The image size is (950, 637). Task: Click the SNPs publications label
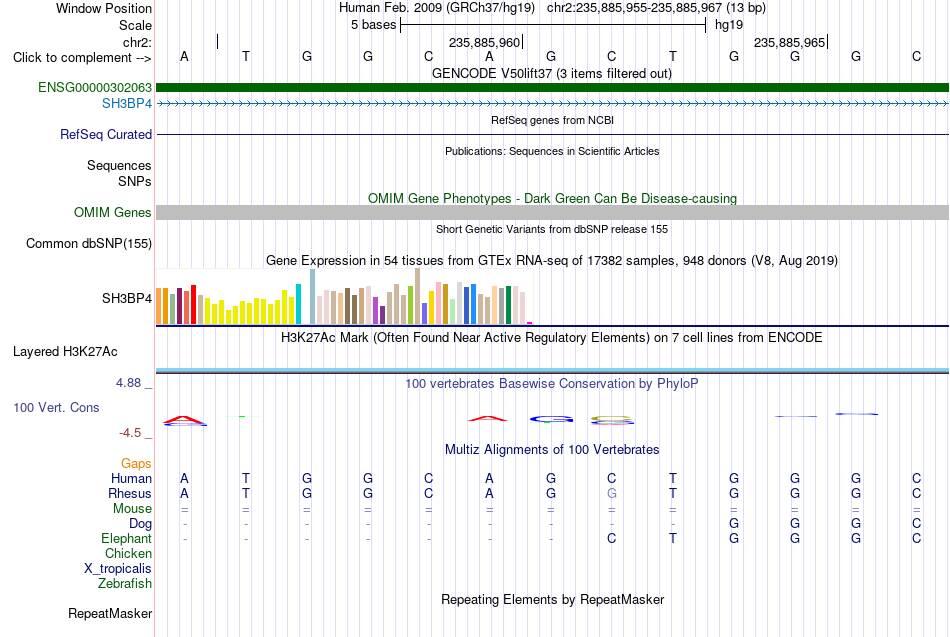click(x=135, y=181)
